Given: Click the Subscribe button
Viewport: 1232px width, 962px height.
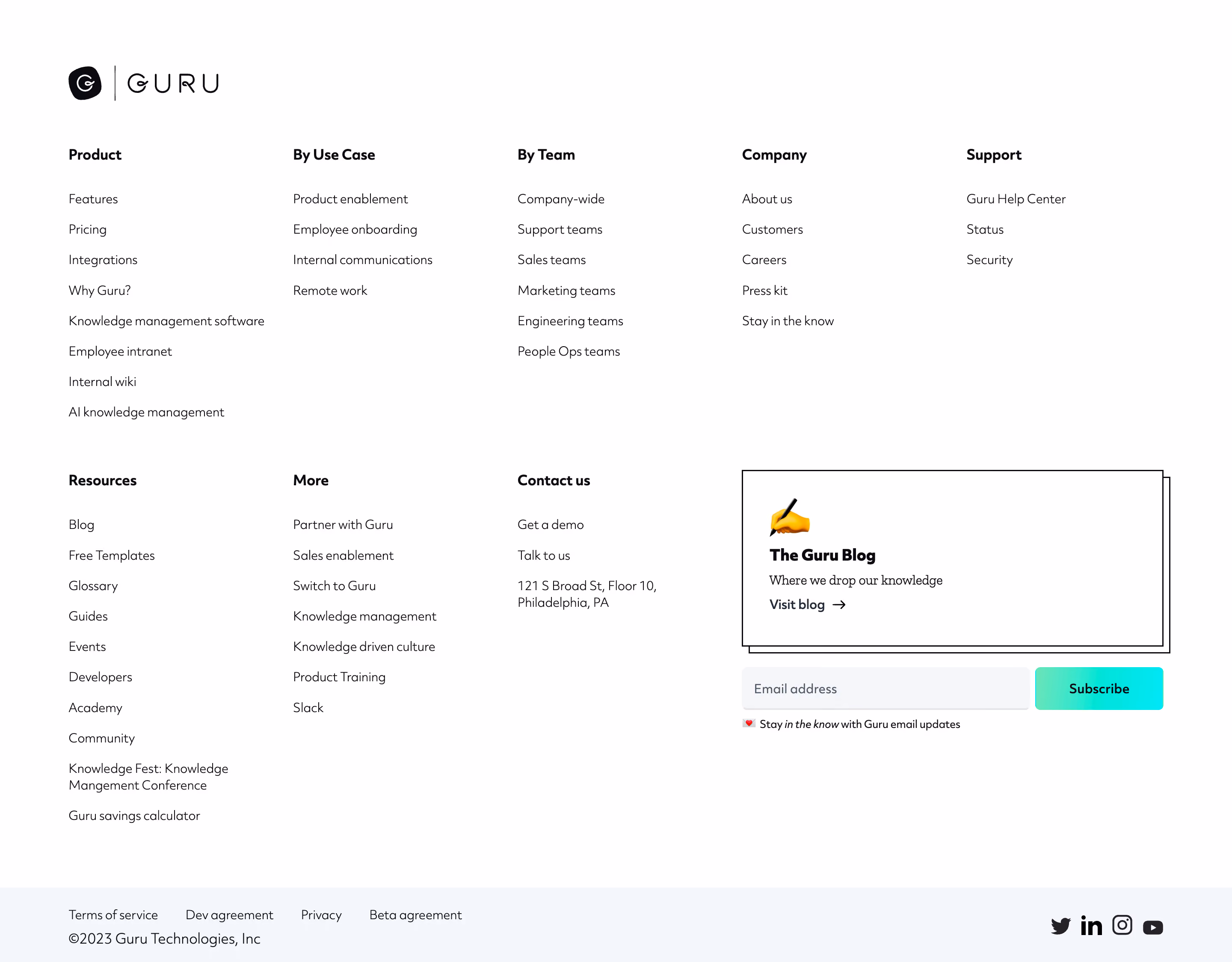Looking at the screenshot, I should [x=1098, y=689].
